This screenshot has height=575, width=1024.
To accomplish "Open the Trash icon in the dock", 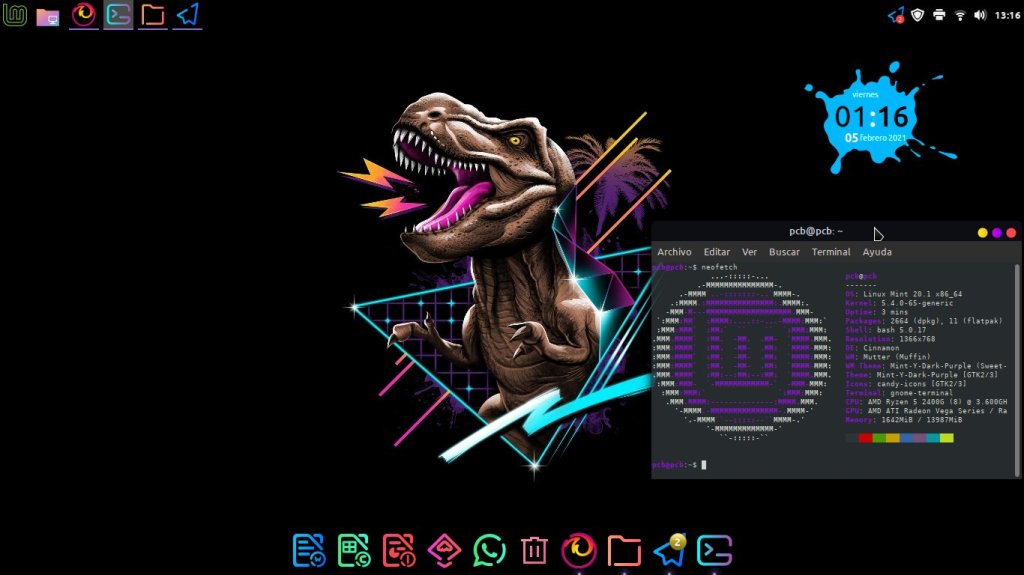I will point(534,550).
